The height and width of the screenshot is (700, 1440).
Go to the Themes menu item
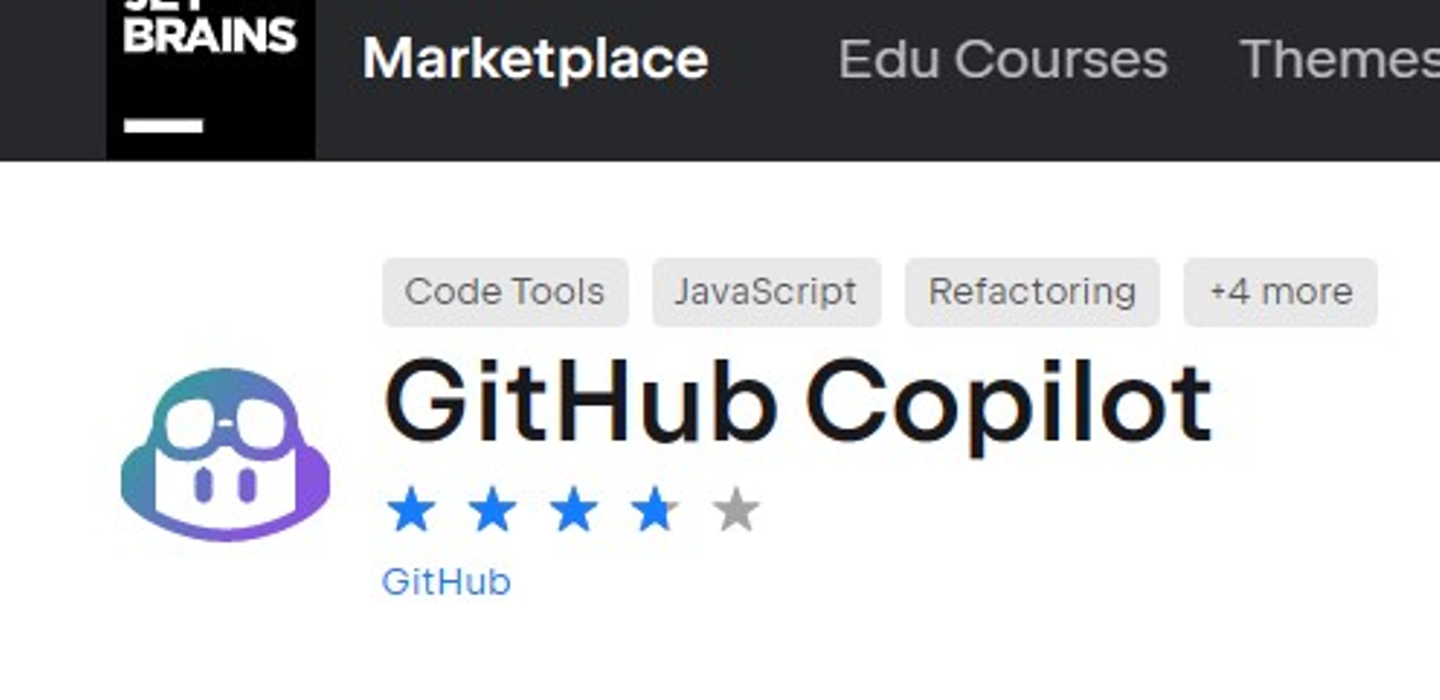click(x=1340, y=59)
